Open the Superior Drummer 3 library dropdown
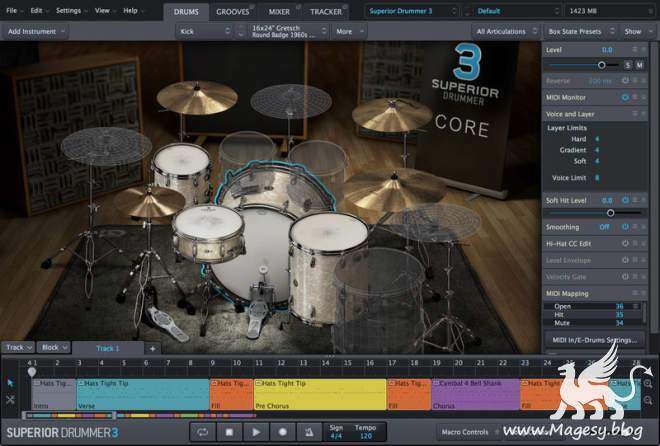660x446 pixels. tap(411, 11)
